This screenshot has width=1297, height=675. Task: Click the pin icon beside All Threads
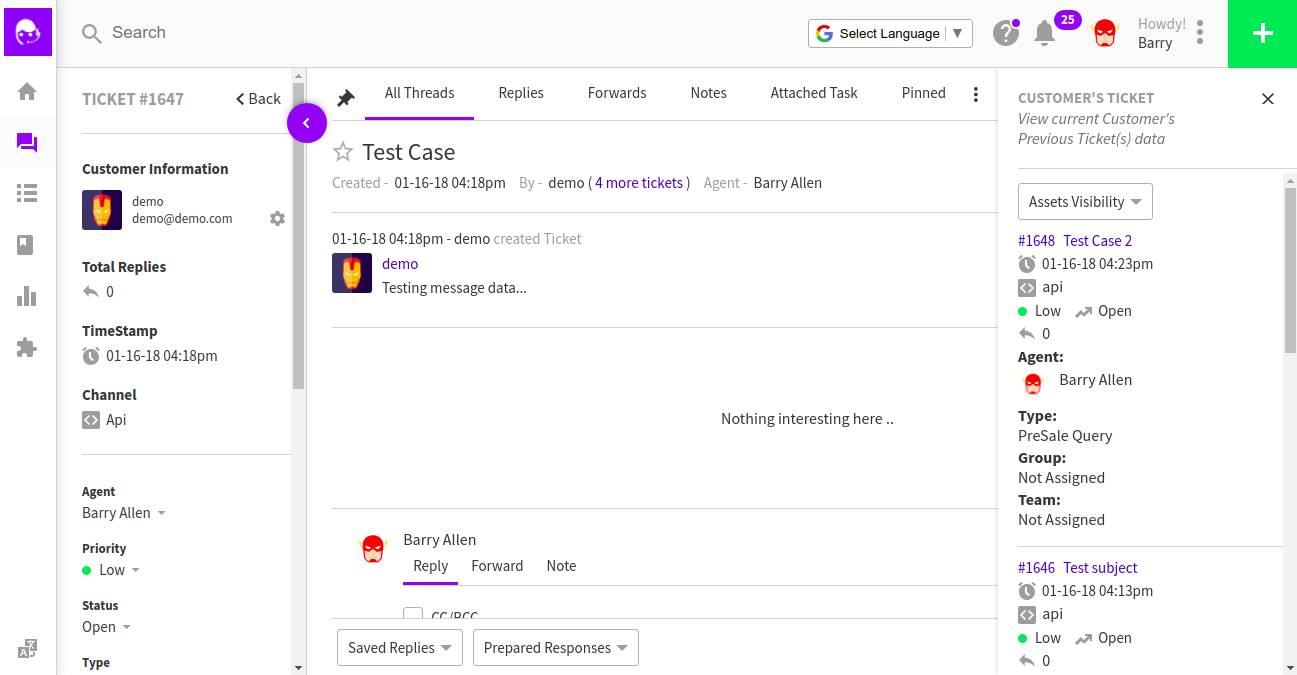pyautogui.click(x=345, y=98)
